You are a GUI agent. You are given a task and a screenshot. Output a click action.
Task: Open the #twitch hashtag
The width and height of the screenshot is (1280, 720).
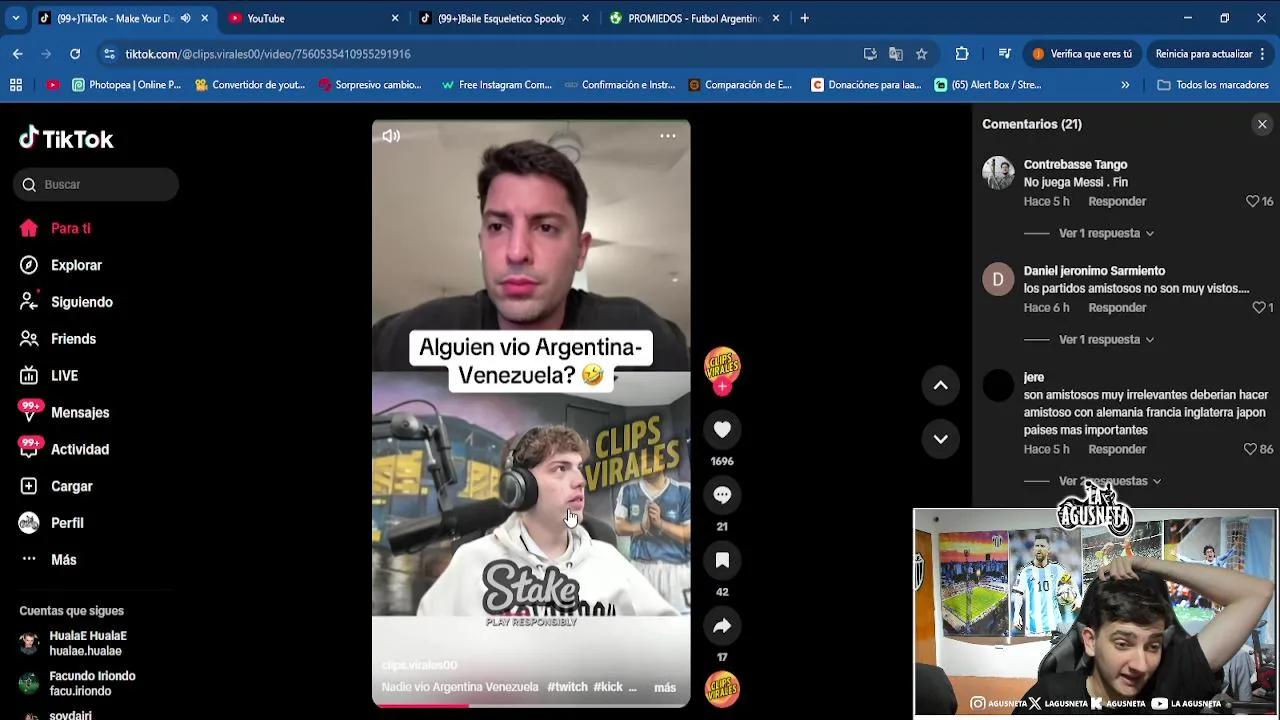point(567,687)
